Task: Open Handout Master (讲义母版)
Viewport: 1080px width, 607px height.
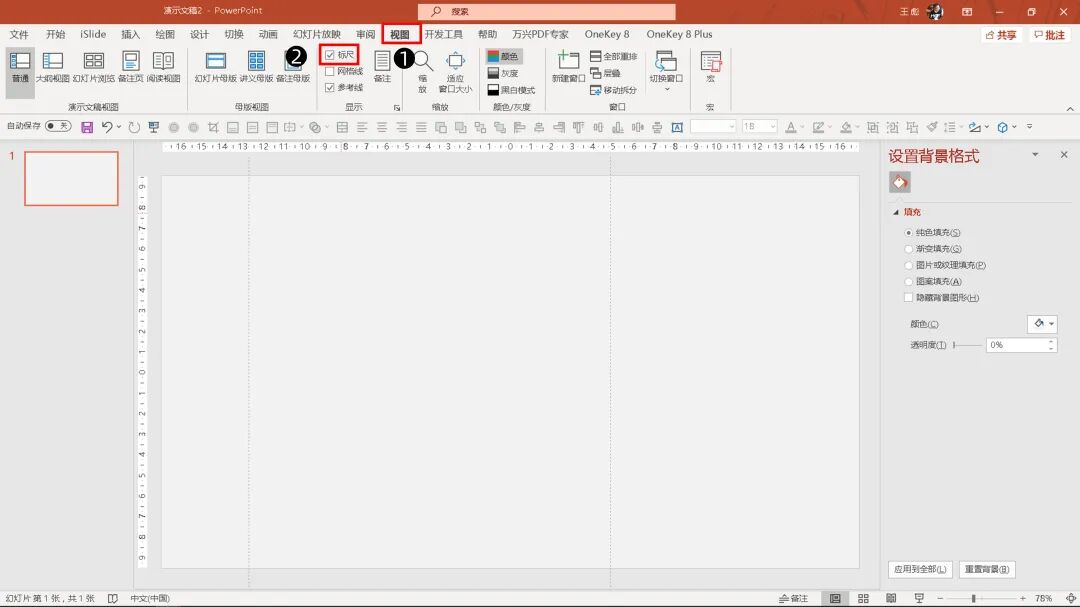Action: tap(256, 67)
